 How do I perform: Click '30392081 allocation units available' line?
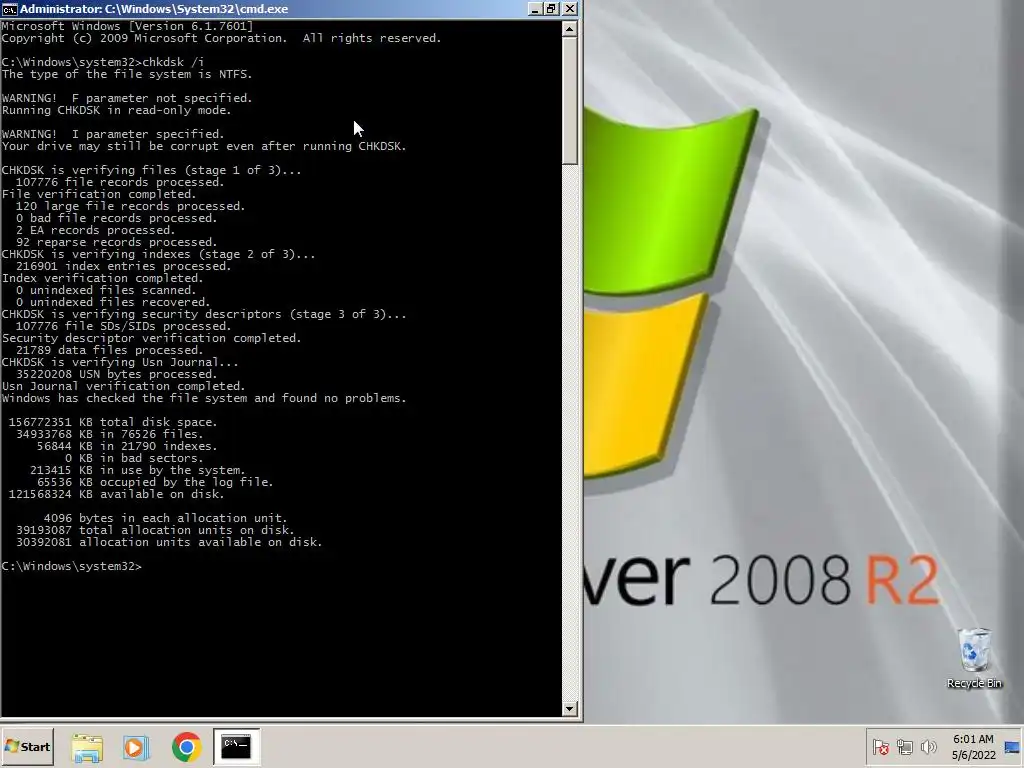coord(168,543)
